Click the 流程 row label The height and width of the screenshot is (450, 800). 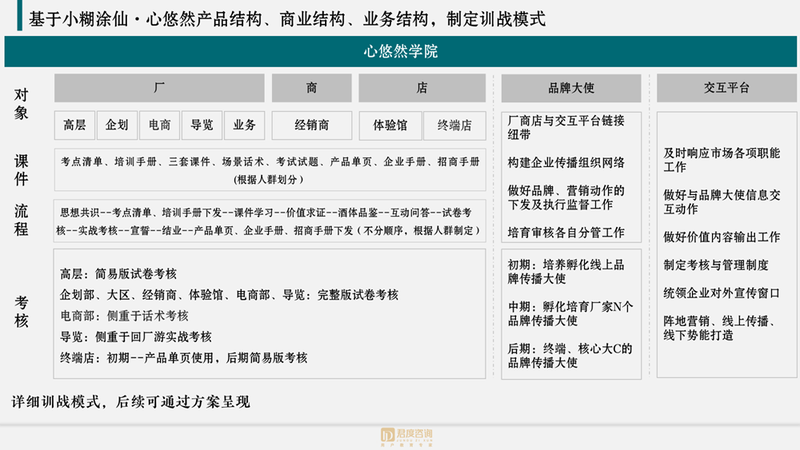pos(21,220)
